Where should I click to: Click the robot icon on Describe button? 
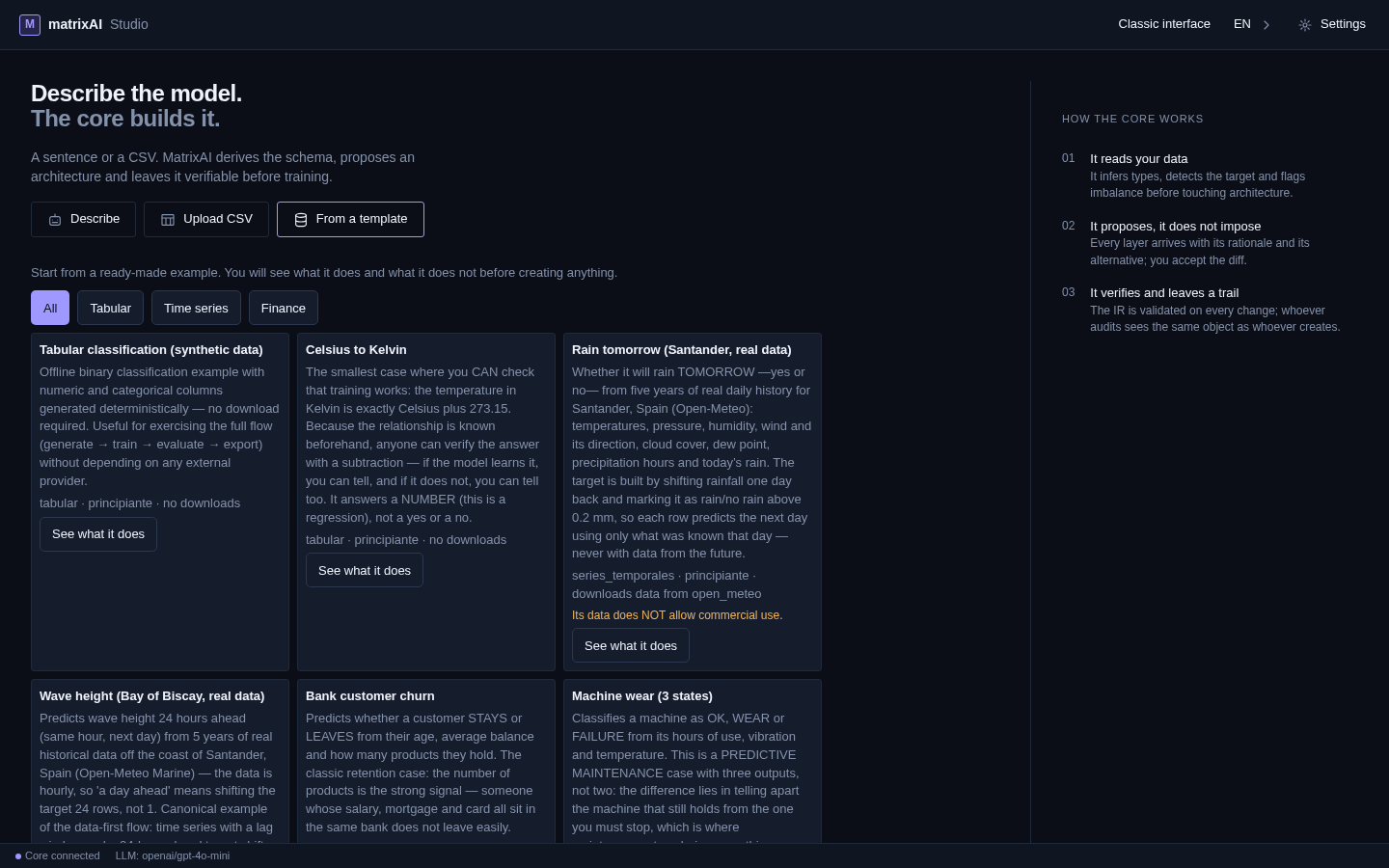(55, 220)
